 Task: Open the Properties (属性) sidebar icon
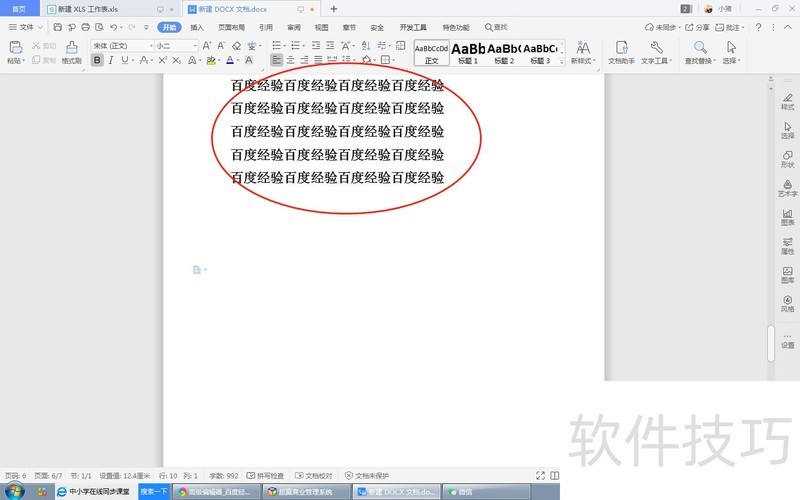(x=787, y=246)
